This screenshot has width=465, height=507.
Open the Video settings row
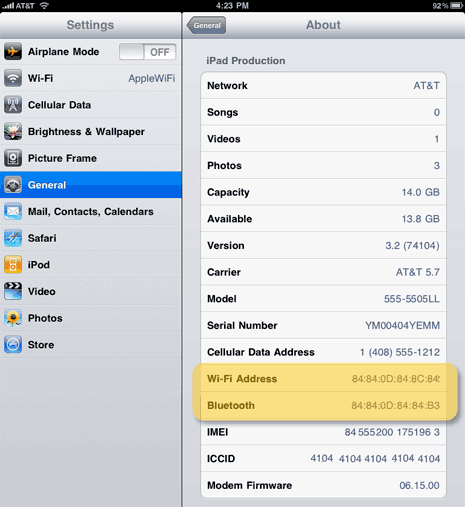point(91,292)
